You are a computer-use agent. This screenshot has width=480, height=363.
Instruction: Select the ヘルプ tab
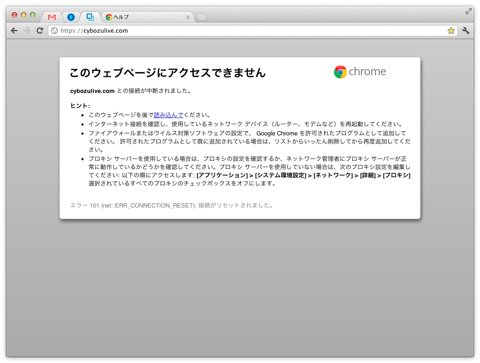tap(147, 17)
